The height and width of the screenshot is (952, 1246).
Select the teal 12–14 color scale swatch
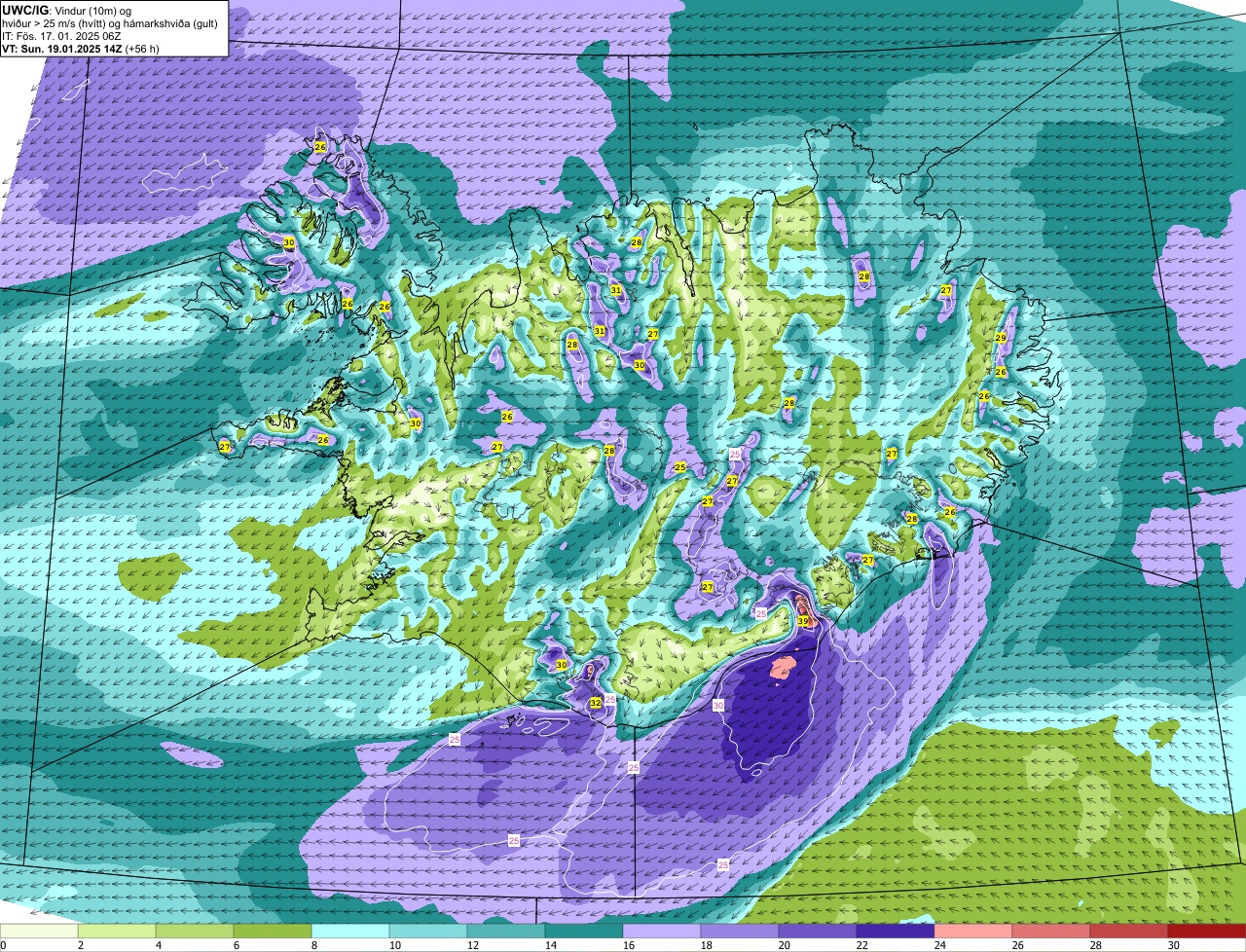tap(506, 932)
